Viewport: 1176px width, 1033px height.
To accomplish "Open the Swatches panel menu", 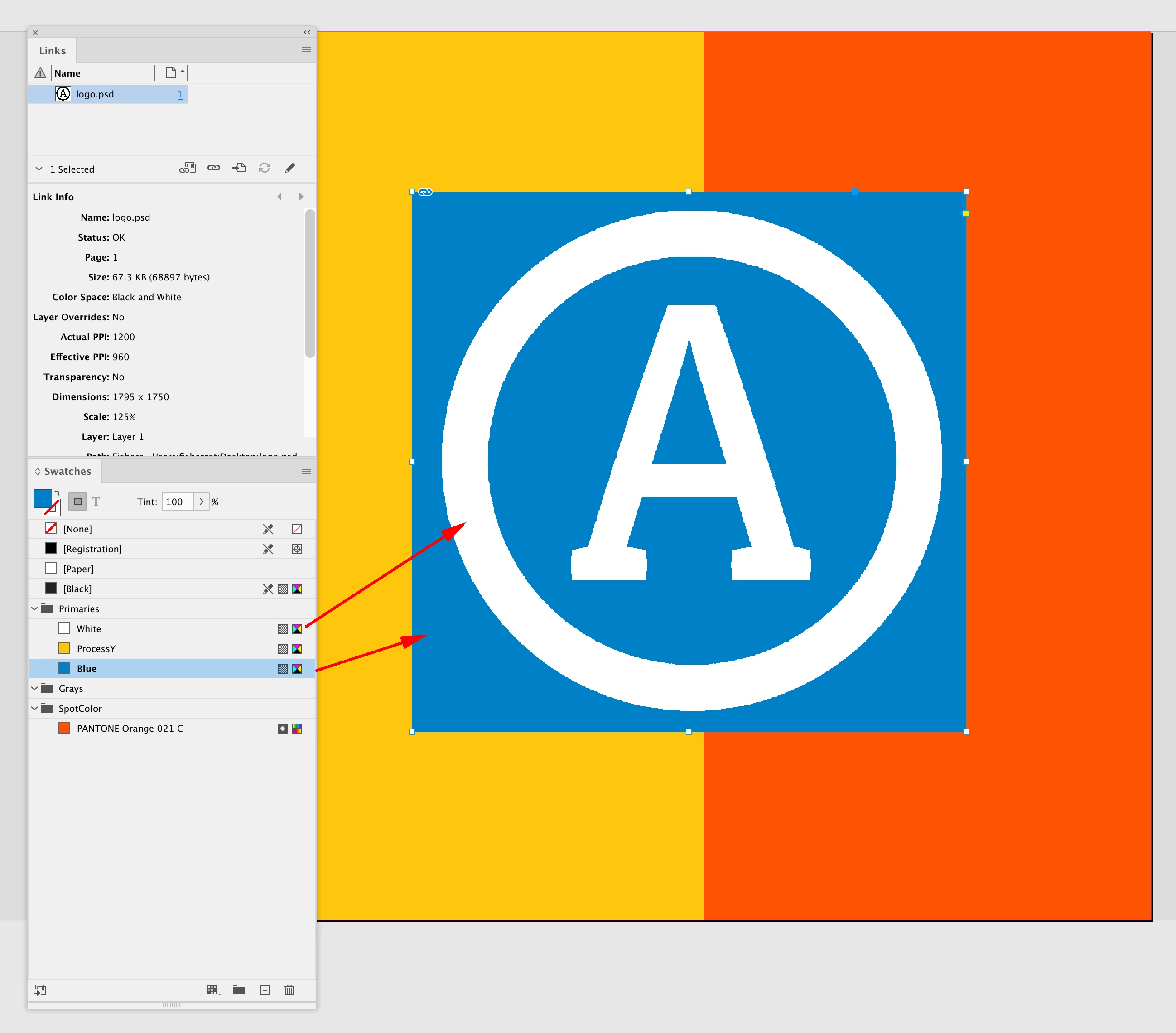I will pyautogui.click(x=306, y=471).
